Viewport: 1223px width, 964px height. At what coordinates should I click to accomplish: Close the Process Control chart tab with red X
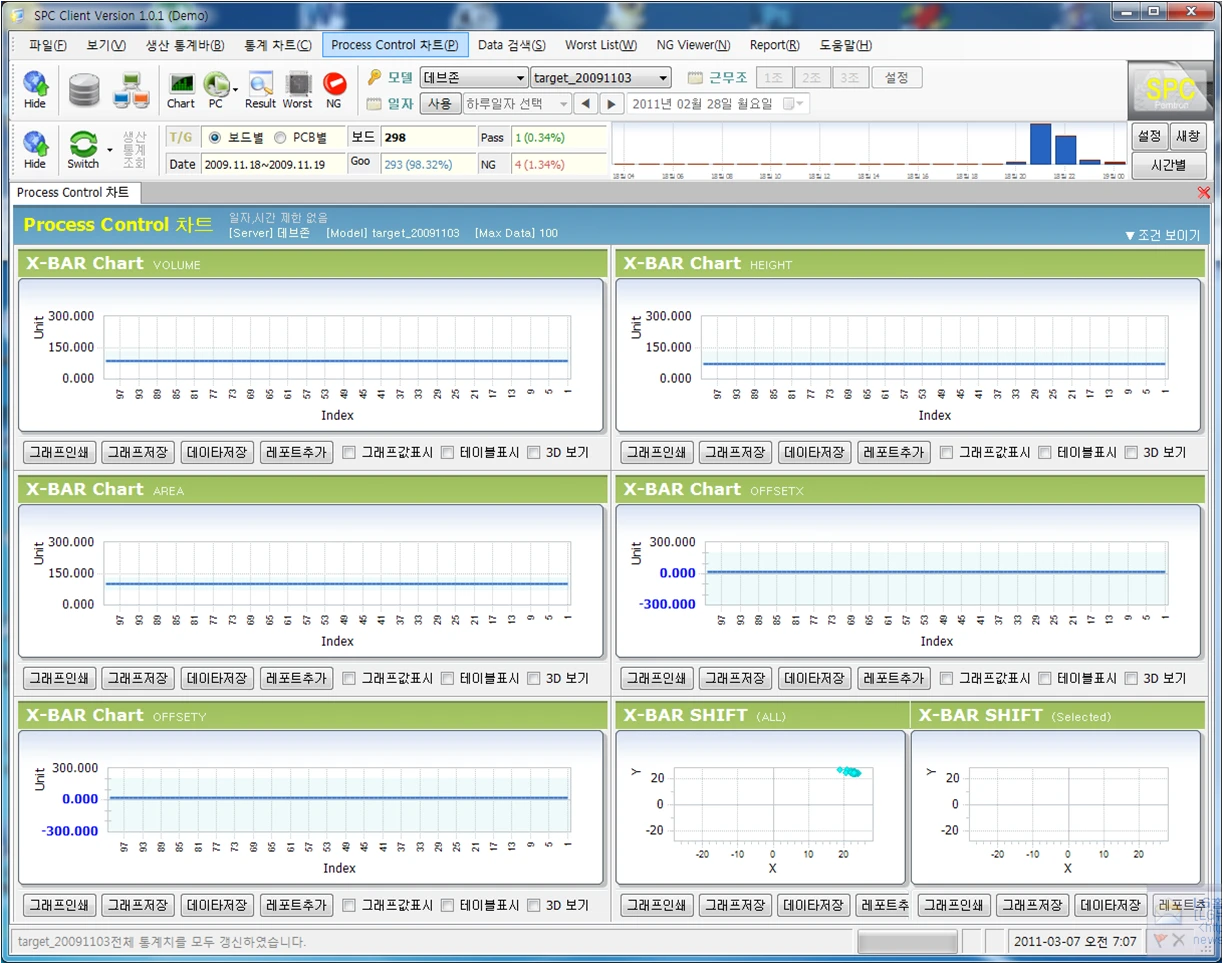(1203, 192)
